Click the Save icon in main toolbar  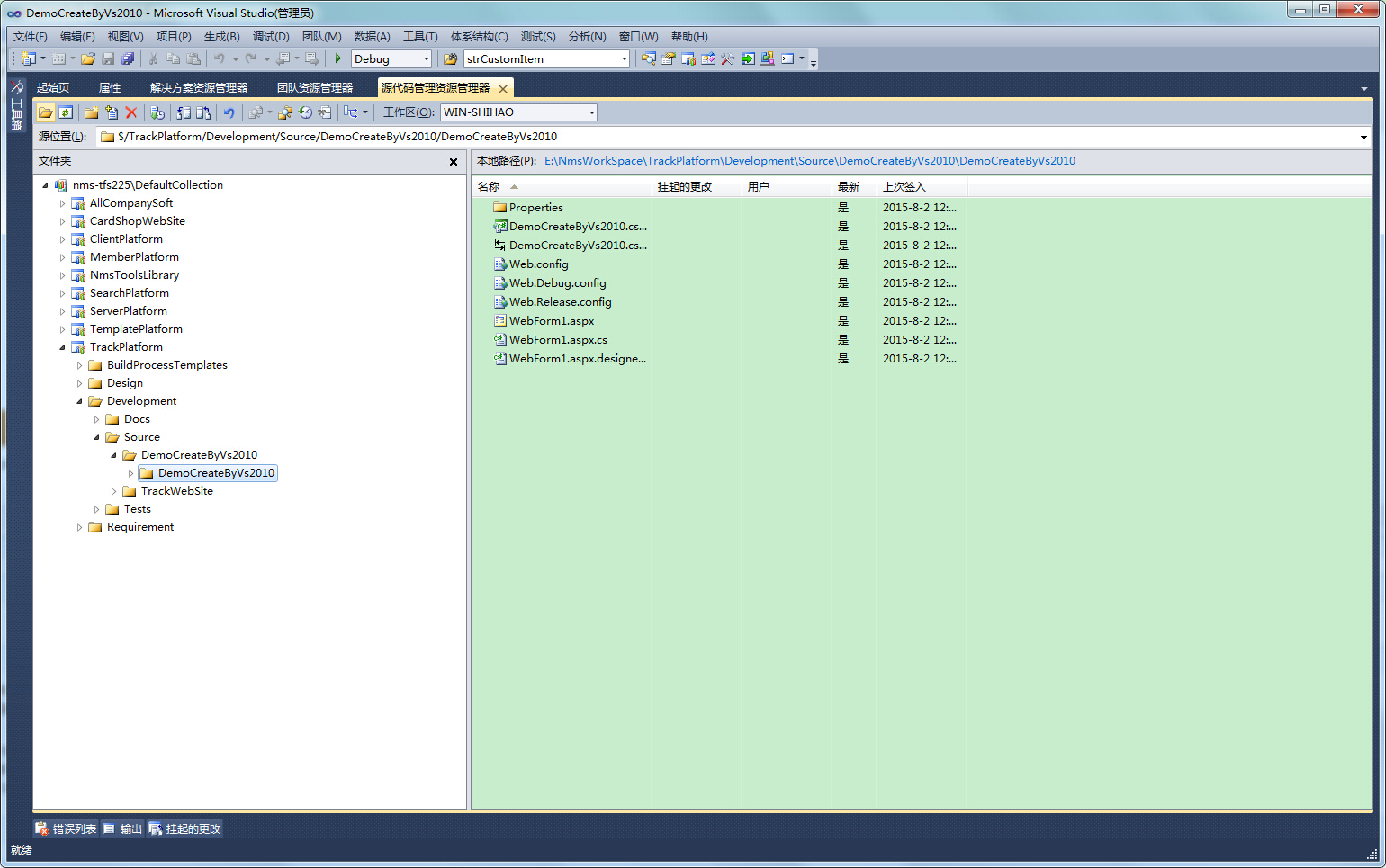pos(108,58)
